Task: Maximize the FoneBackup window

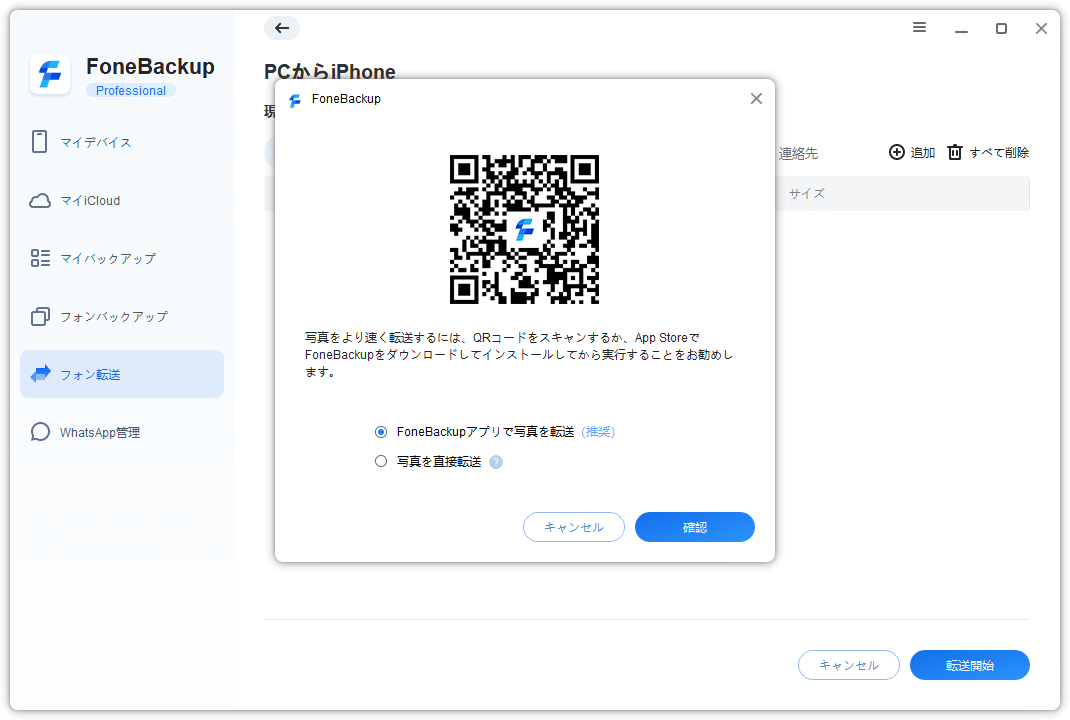Action: (x=1001, y=29)
